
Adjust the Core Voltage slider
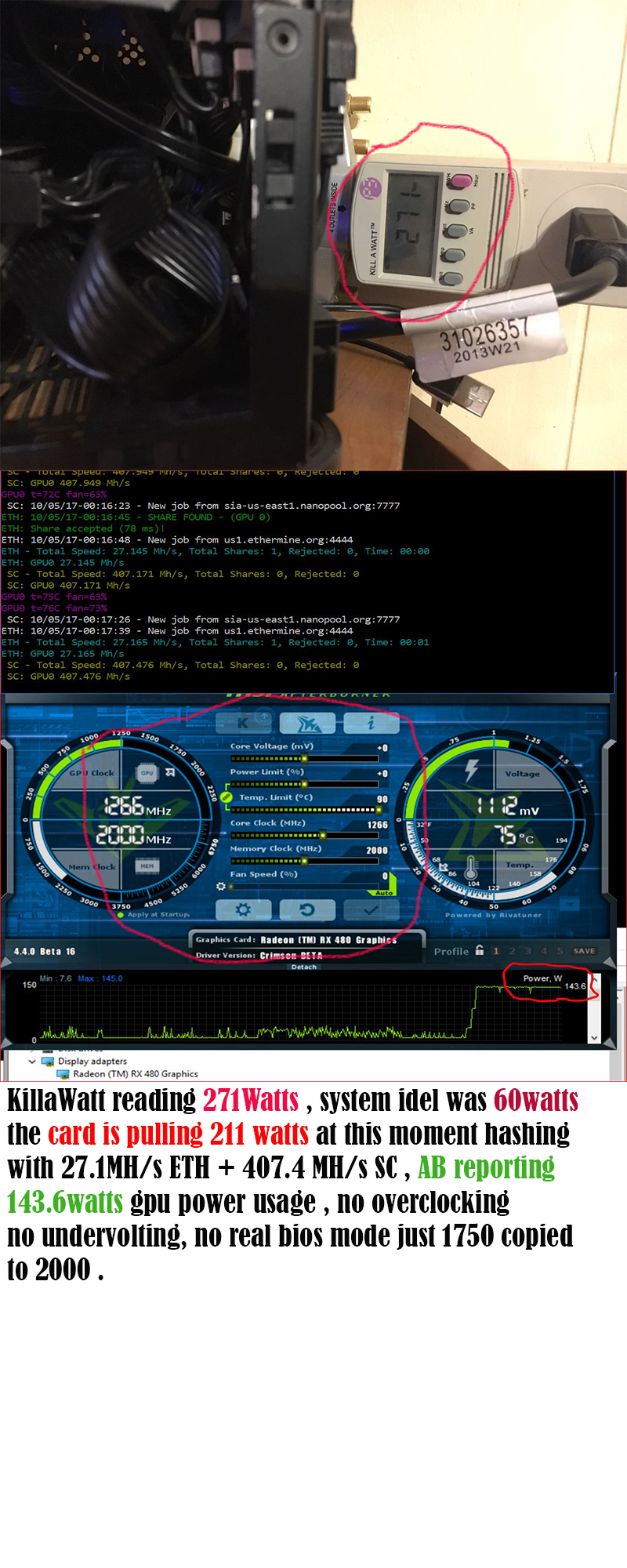click(x=304, y=758)
